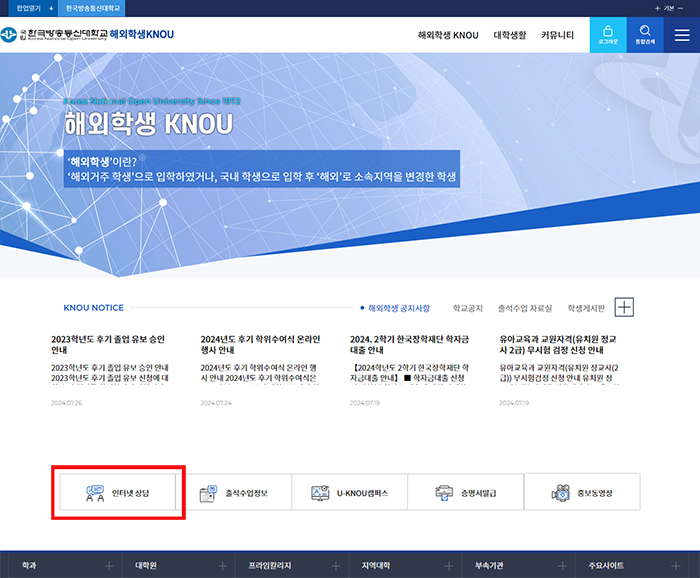Select the 출석수업 자료실 tab
This screenshot has width=700, height=578.
click(x=525, y=308)
